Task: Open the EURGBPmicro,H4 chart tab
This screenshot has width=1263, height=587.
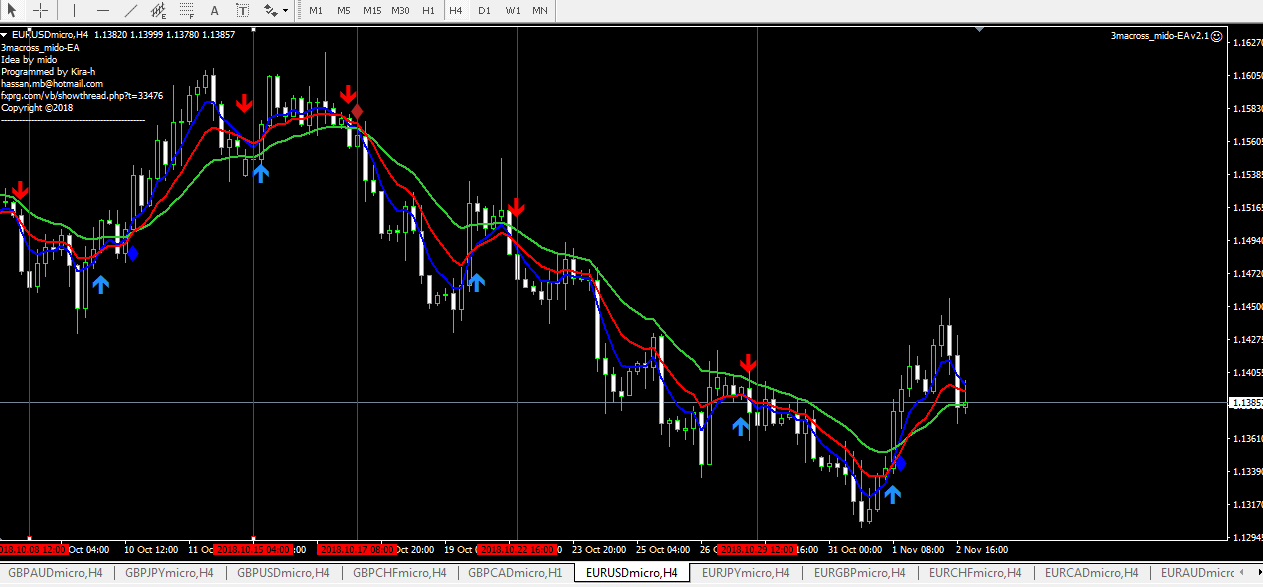Action: click(x=860, y=573)
